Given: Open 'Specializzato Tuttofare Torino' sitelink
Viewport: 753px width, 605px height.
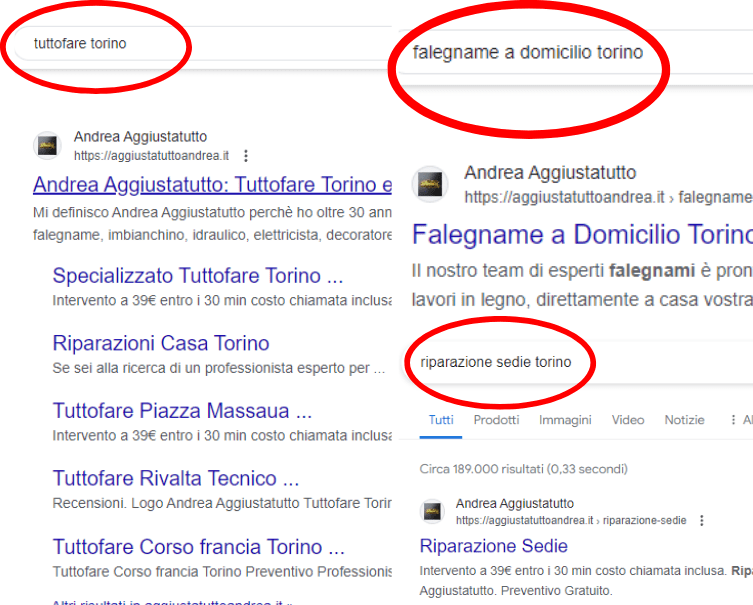Looking at the screenshot, I should click(x=198, y=276).
